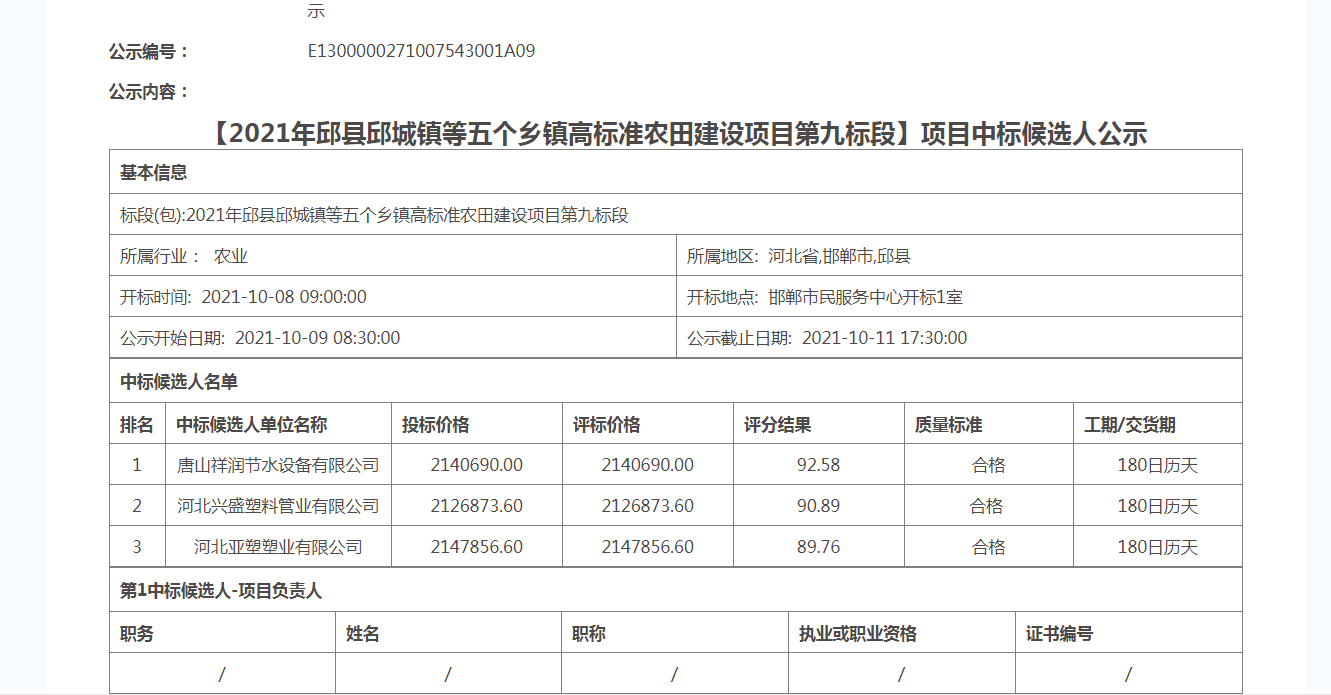
Task: Click the slash under 证书编号 column
Action: pos(1128,674)
